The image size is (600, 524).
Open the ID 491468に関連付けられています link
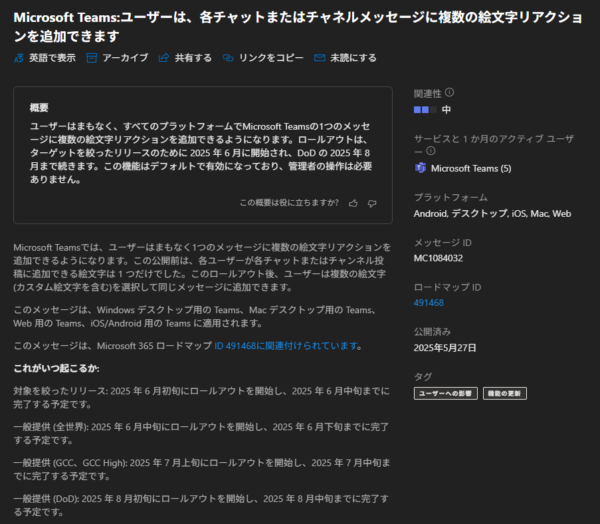click(286, 346)
